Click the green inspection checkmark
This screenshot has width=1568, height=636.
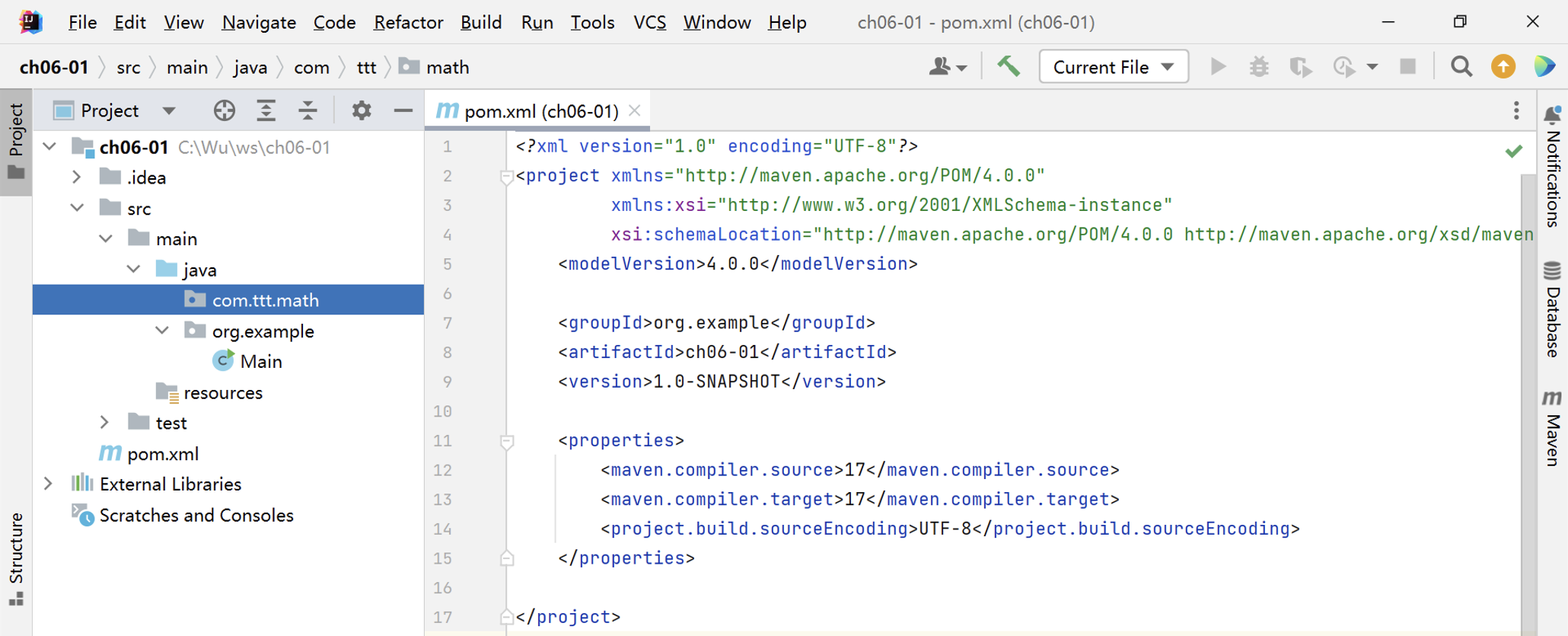1513,151
